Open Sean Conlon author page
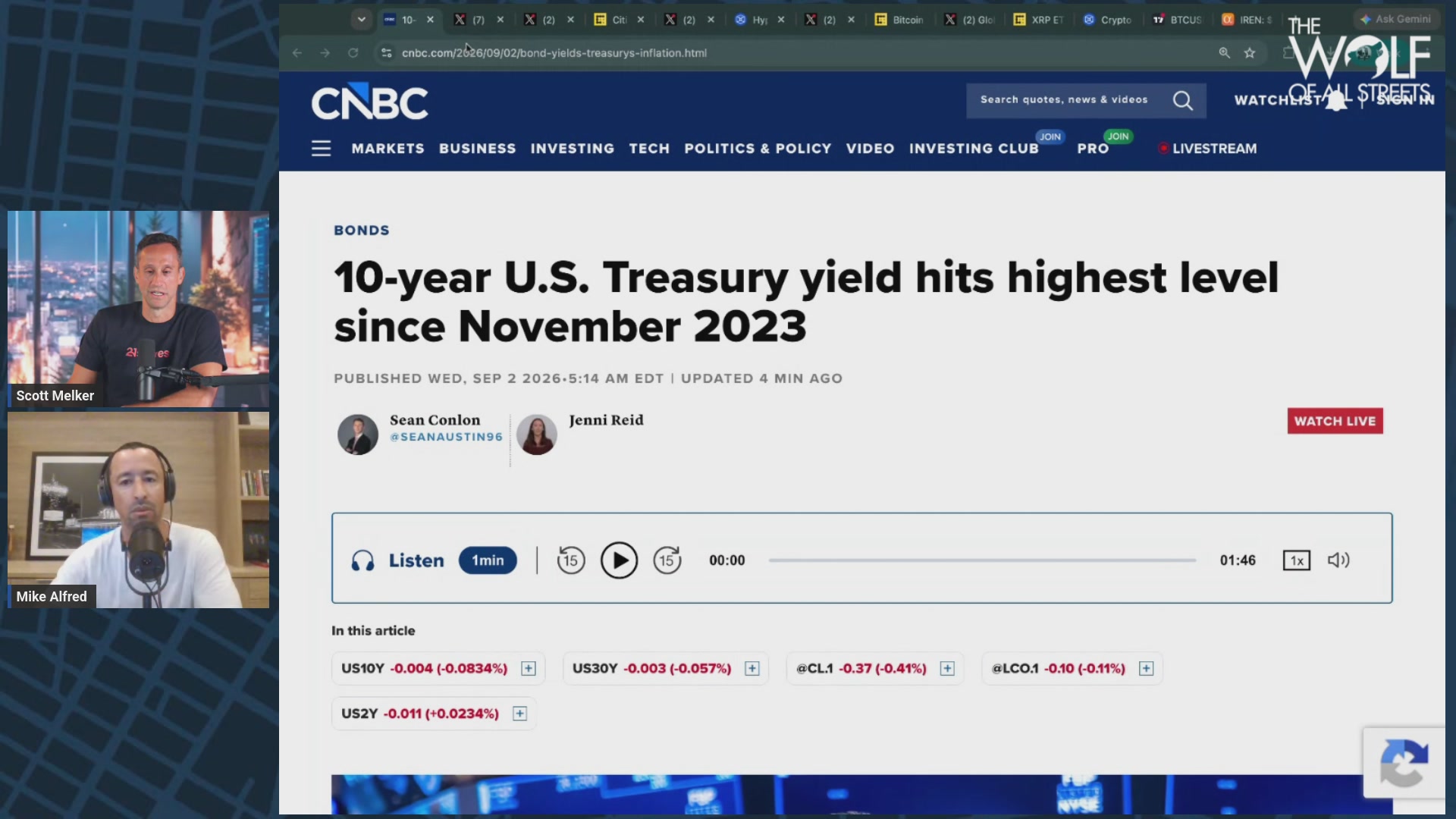This screenshot has width=1456, height=819. 435,420
